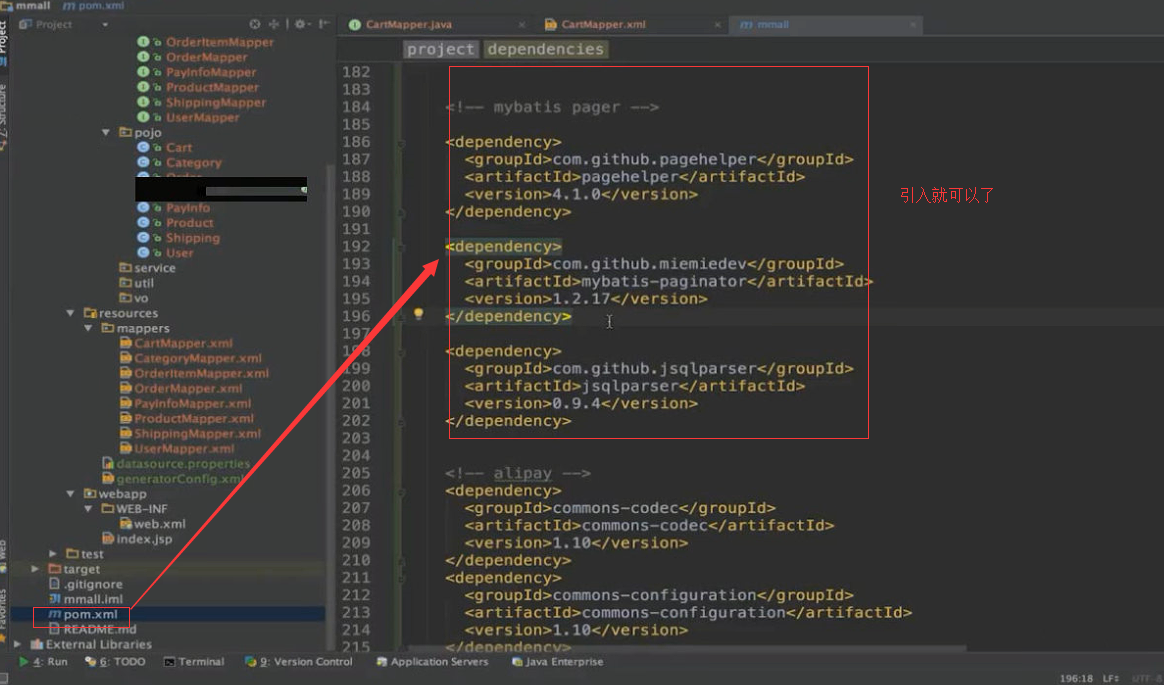Open the Terminal tool window
The image size is (1164, 685).
point(194,661)
